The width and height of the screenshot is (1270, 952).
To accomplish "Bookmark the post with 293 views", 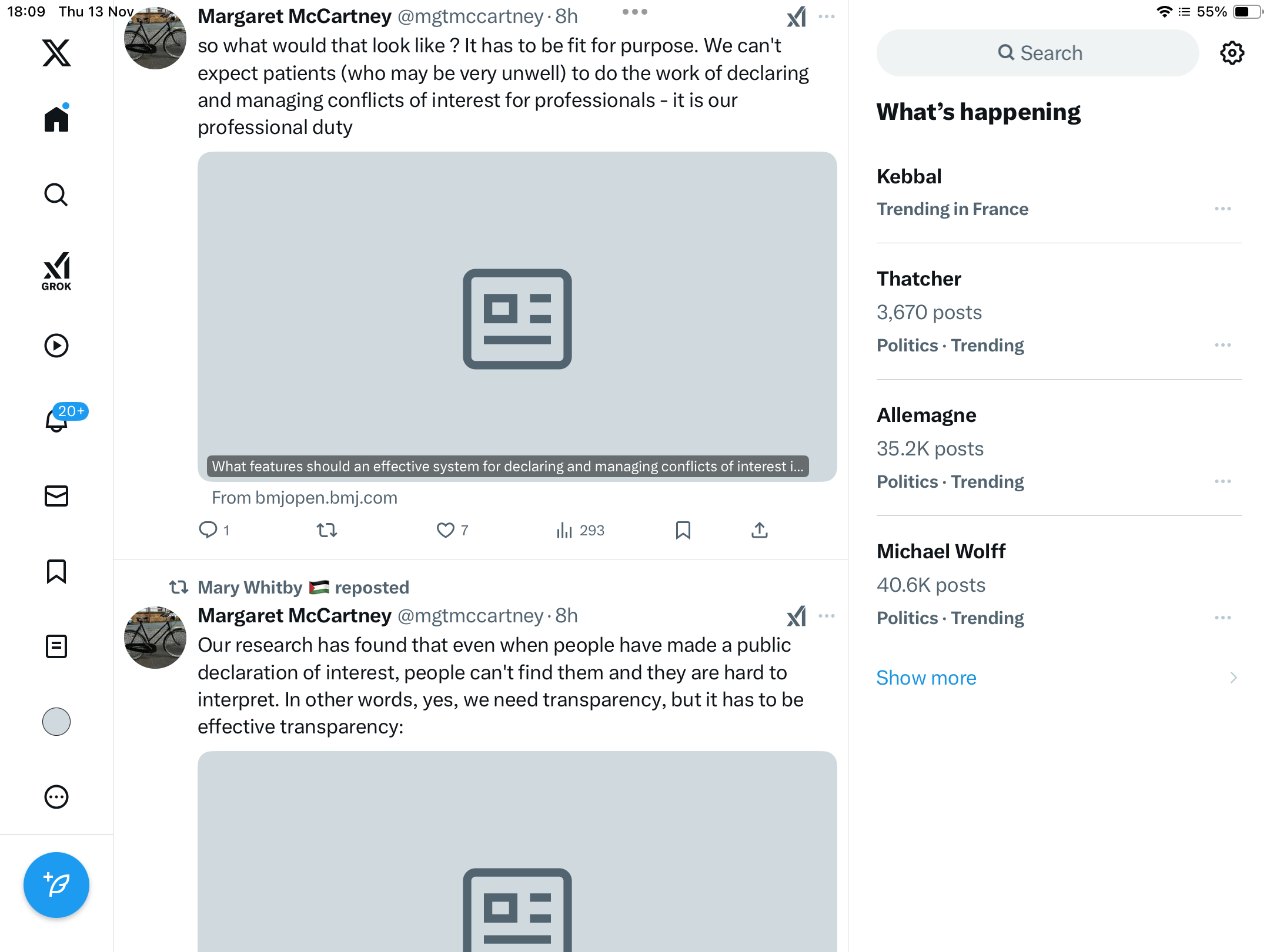I will [683, 530].
